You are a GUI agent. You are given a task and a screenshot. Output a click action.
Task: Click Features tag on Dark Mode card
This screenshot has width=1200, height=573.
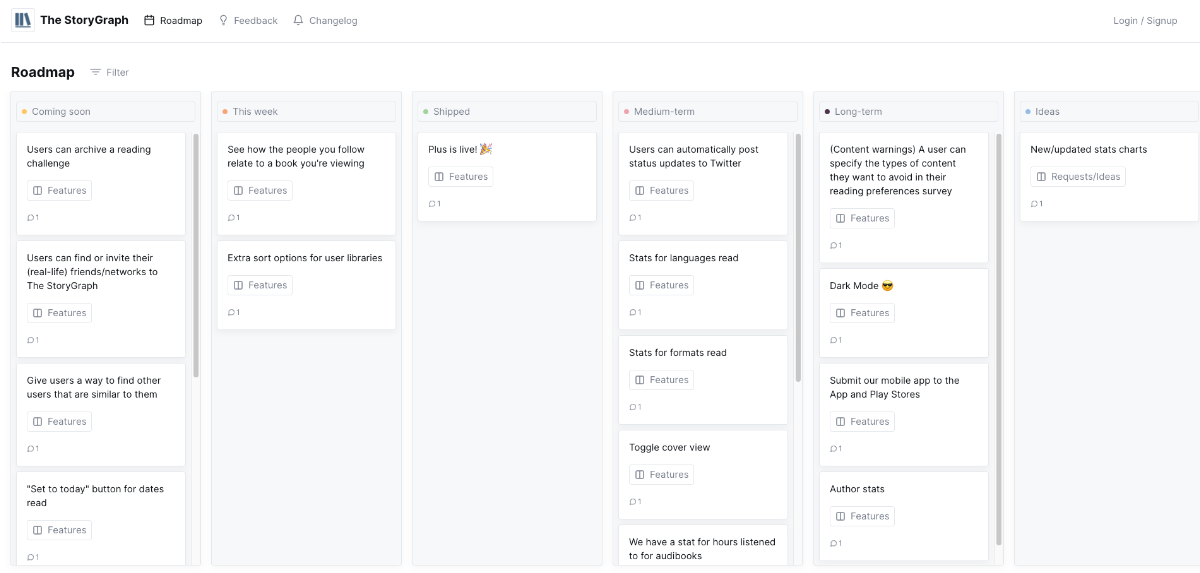(x=863, y=313)
